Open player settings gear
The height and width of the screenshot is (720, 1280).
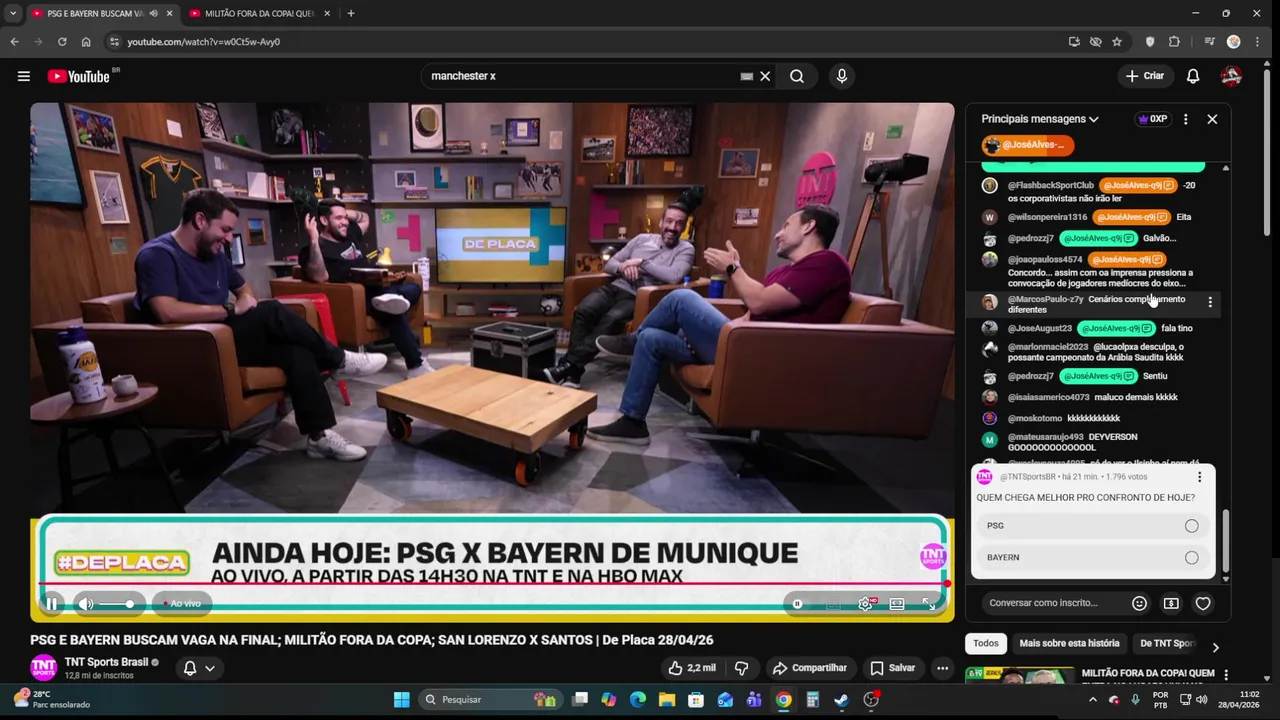[x=866, y=603]
